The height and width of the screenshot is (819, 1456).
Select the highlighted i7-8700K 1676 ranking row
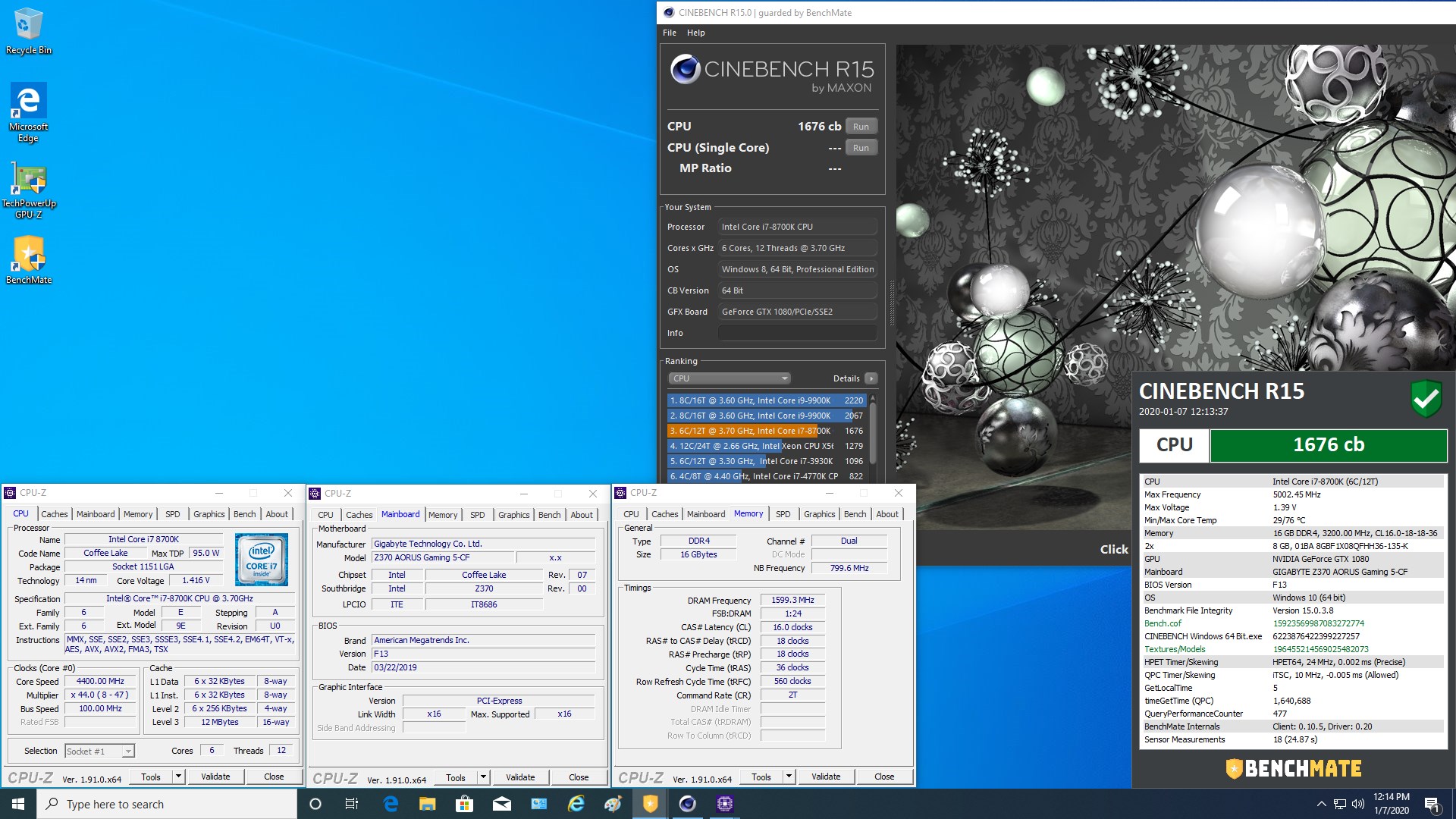pyautogui.click(x=767, y=431)
